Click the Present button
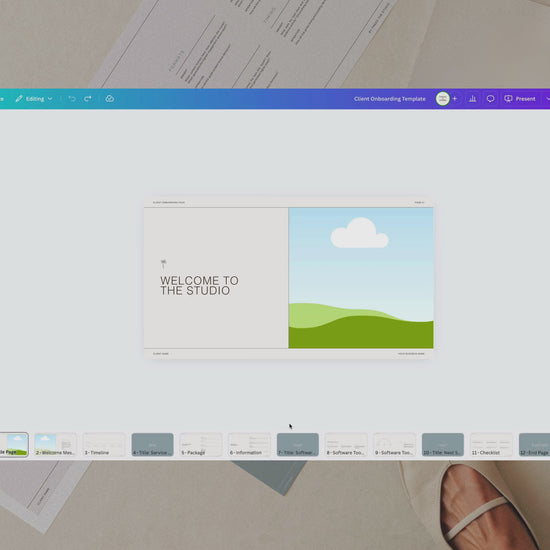Screen dimensions: 550x550 click(520, 99)
